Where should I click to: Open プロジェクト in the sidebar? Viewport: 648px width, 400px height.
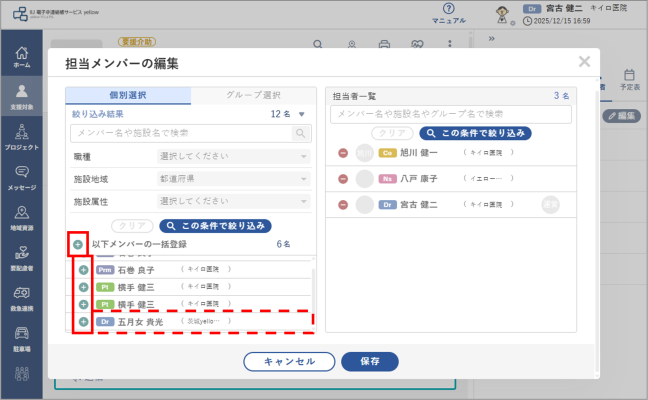tap(21, 138)
